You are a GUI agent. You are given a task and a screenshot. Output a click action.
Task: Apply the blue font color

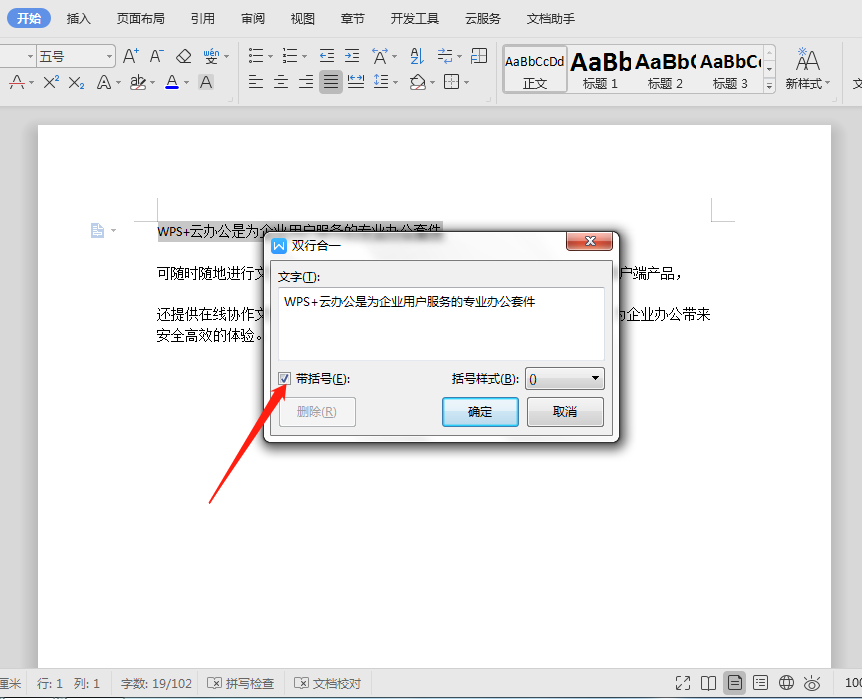(x=172, y=82)
